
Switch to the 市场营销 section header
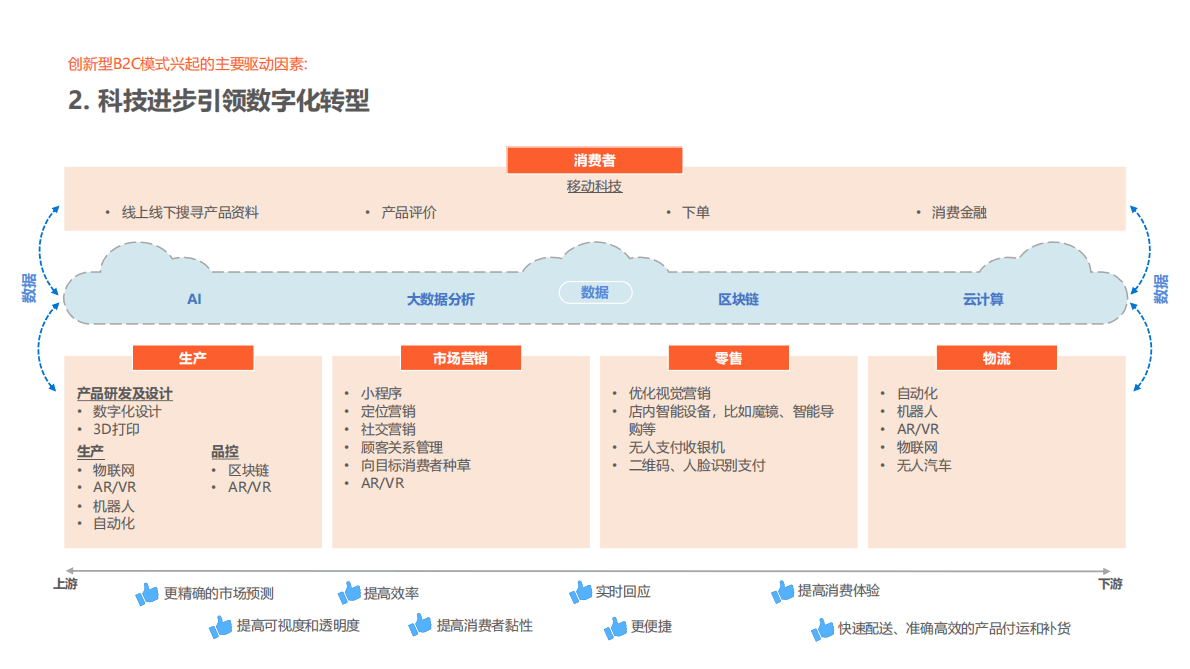click(461, 357)
